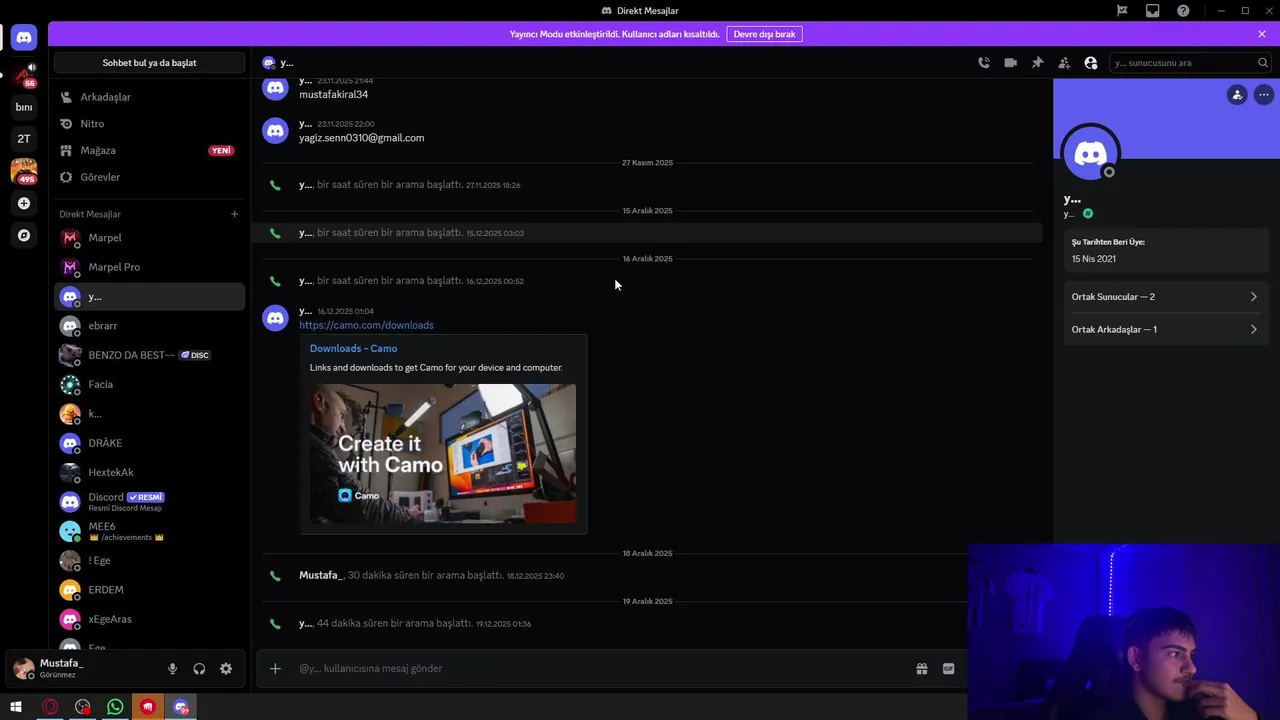
Task: Open the Opera browser taskbar icon
Action: pos(49,707)
